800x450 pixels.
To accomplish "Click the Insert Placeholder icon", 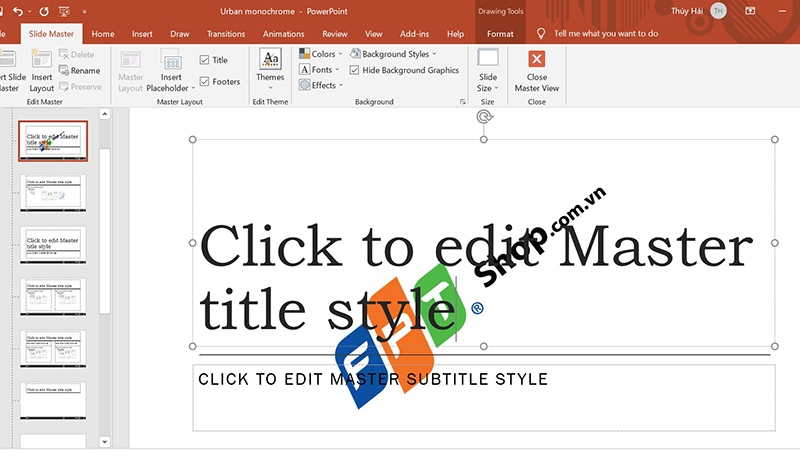I will click(171, 61).
